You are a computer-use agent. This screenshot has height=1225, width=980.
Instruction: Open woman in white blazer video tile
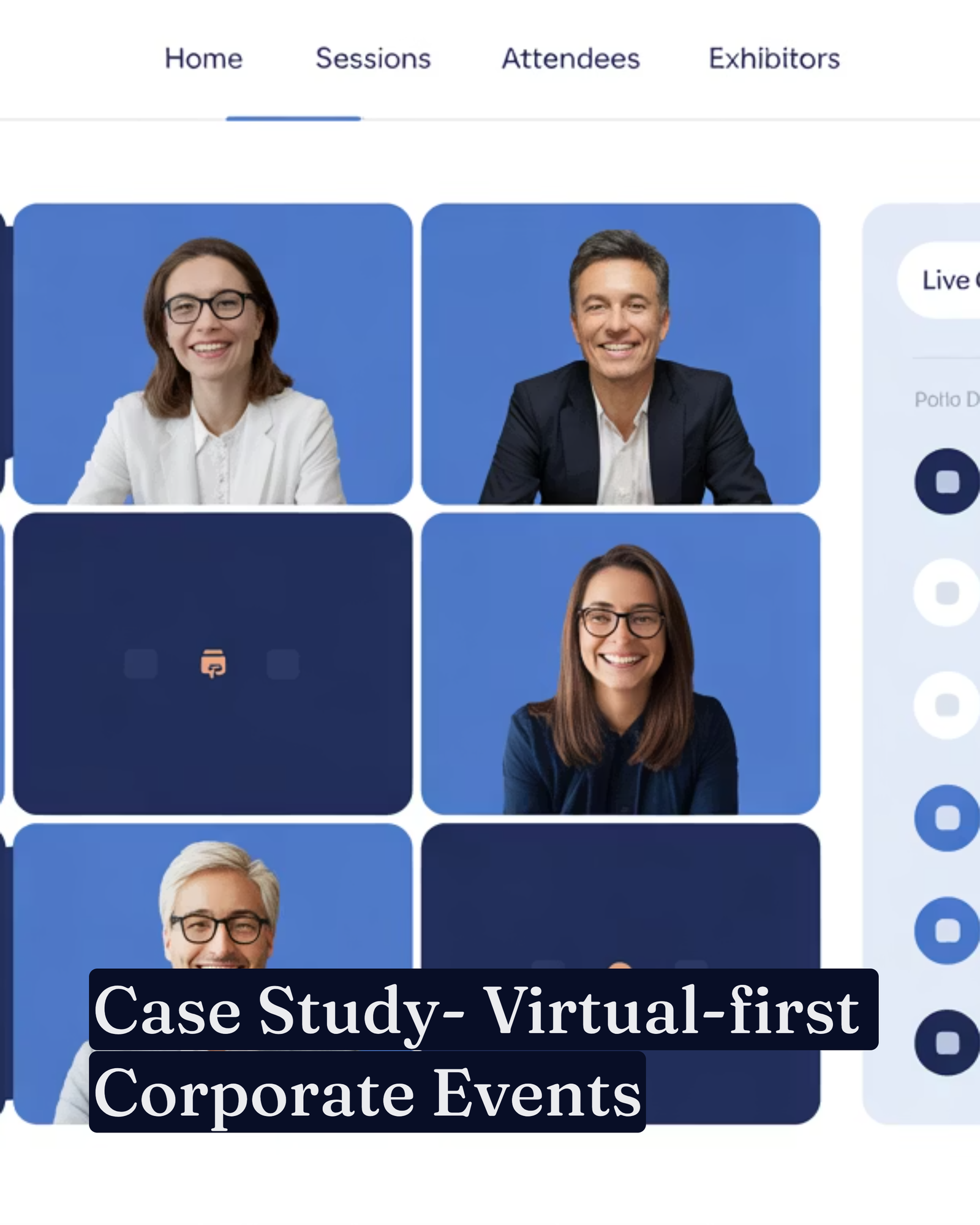point(213,354)
